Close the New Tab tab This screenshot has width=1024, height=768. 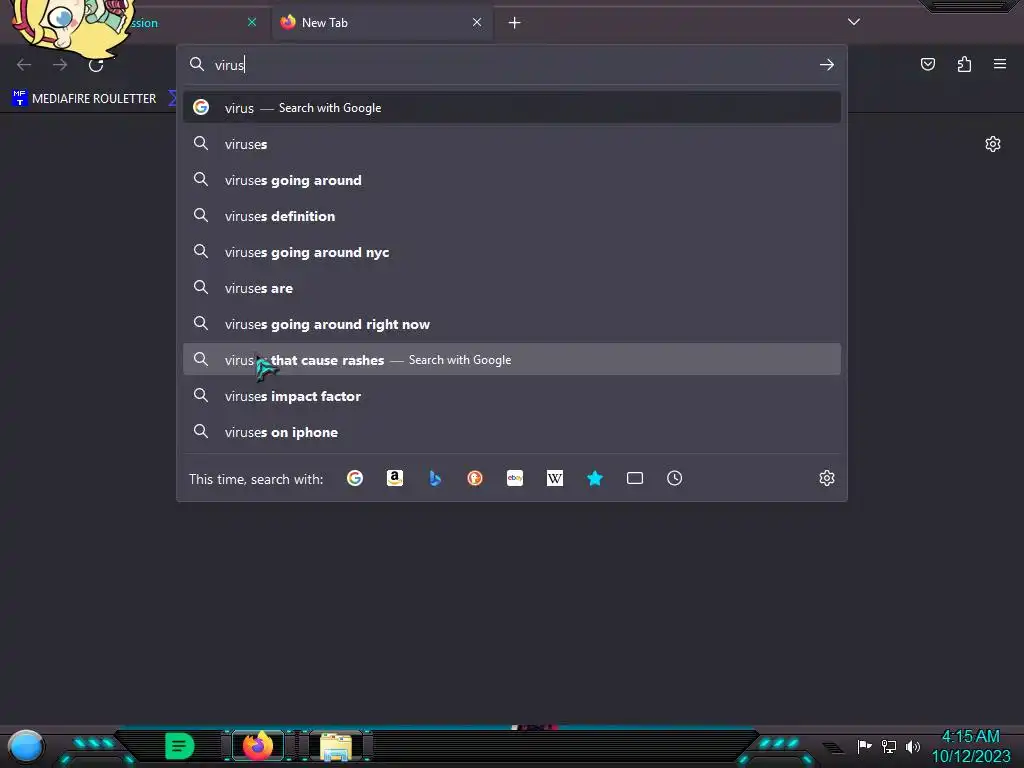coord(477,22)
